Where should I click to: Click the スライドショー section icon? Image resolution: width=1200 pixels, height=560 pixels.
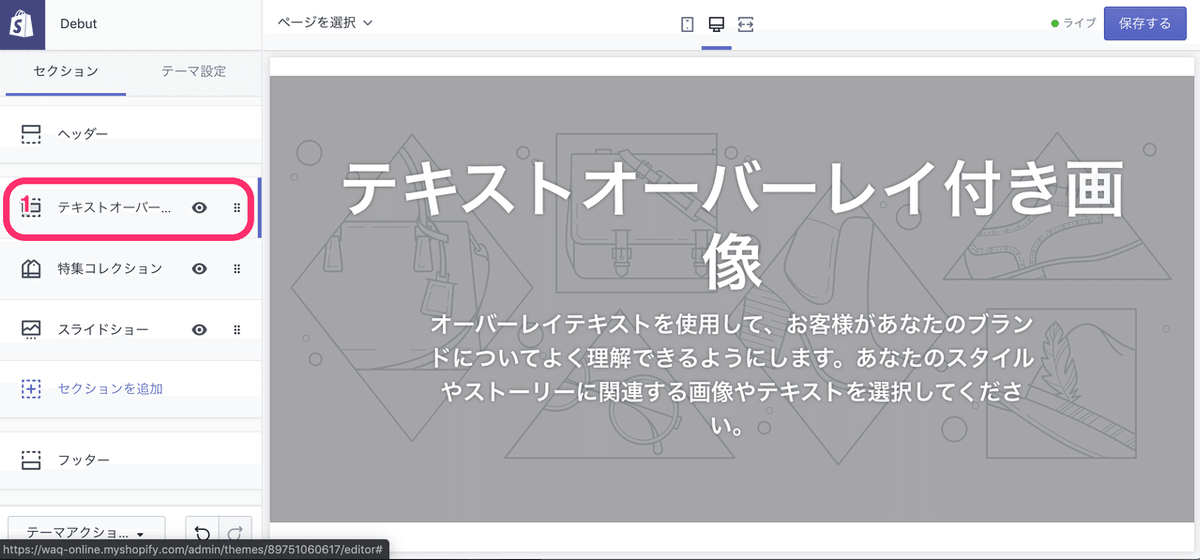[x=31, y=329]
